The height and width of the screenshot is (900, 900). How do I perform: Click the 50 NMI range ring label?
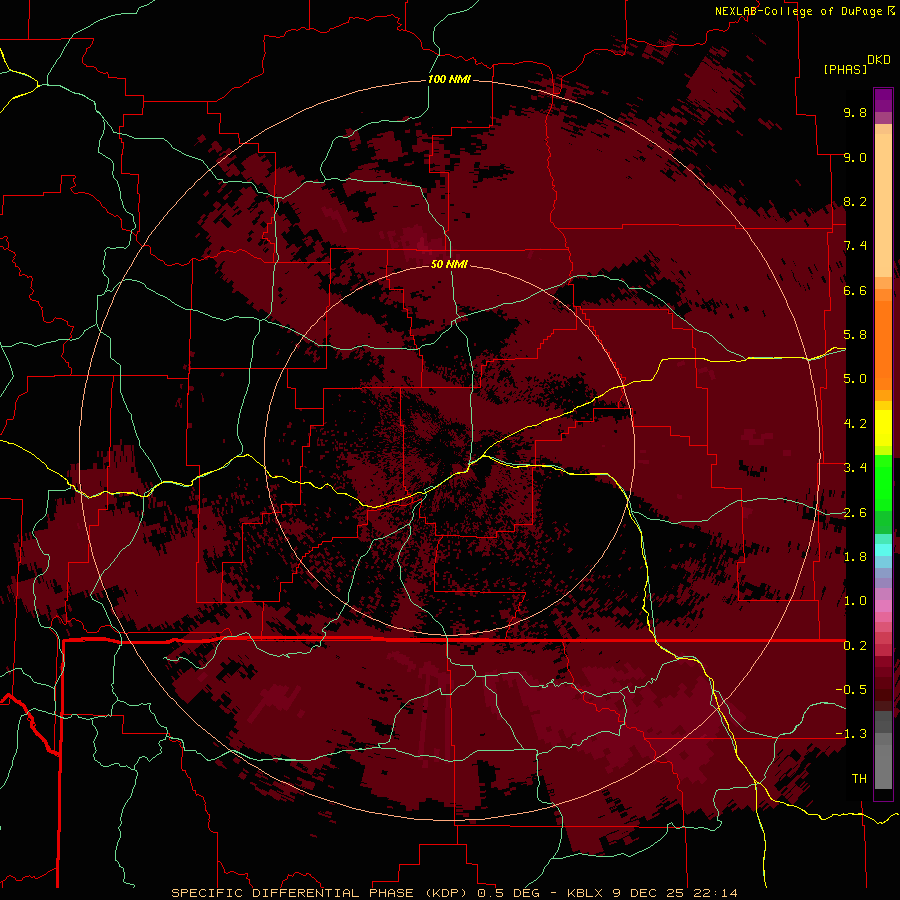coord(449,264)
